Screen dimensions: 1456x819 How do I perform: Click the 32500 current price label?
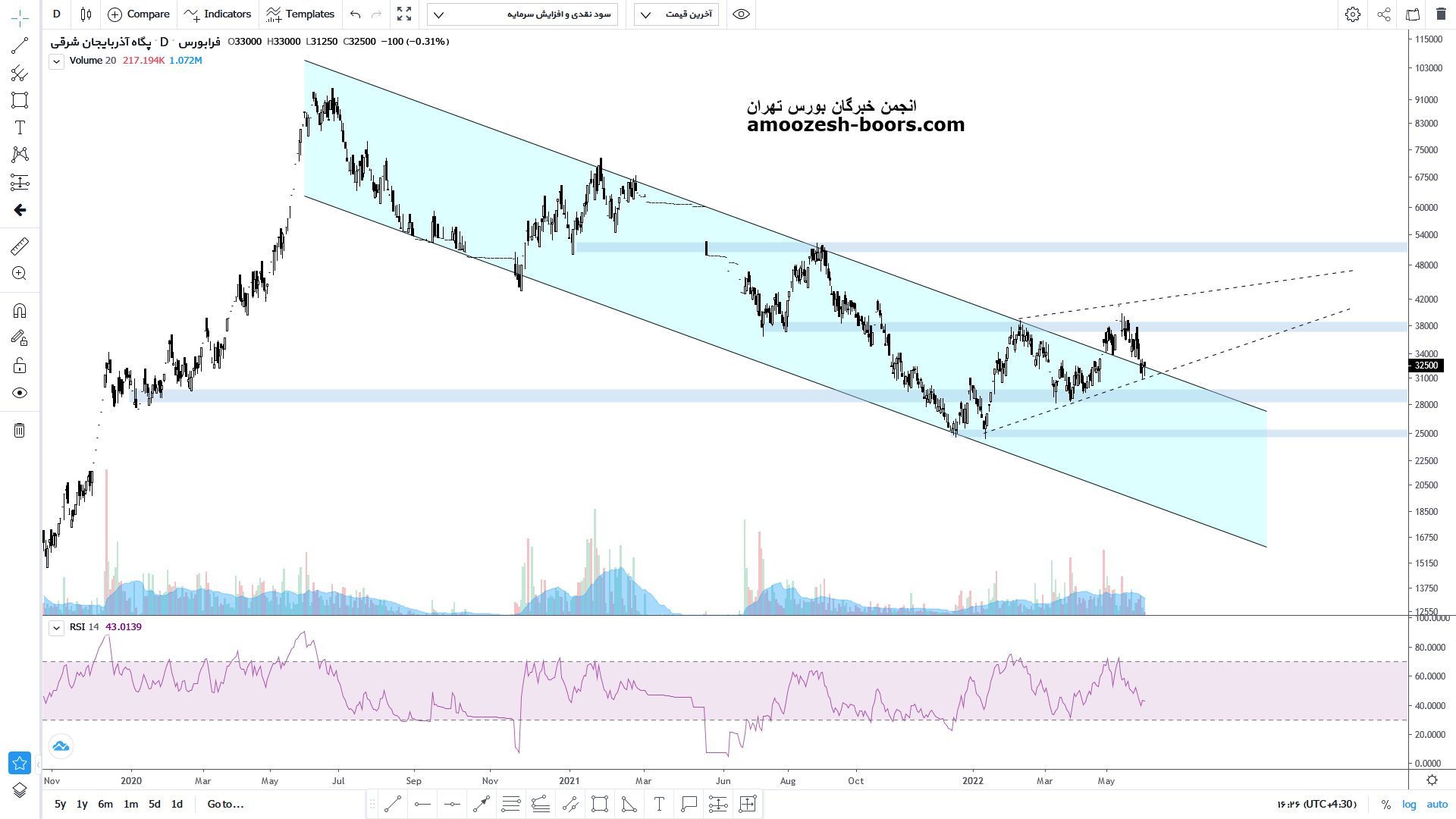1426,366
